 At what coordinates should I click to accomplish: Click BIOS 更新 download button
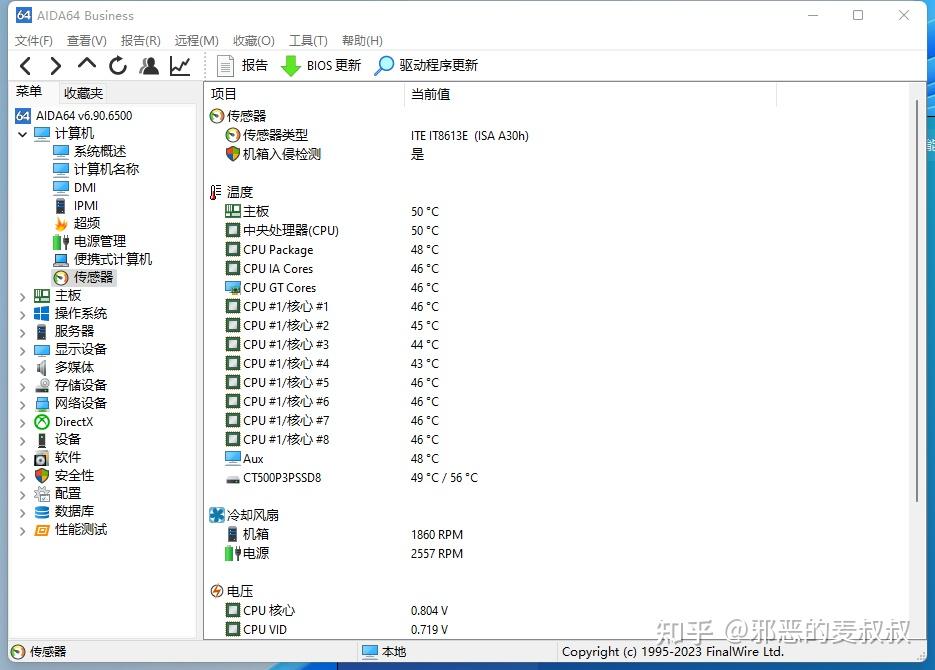pos(321,66)
